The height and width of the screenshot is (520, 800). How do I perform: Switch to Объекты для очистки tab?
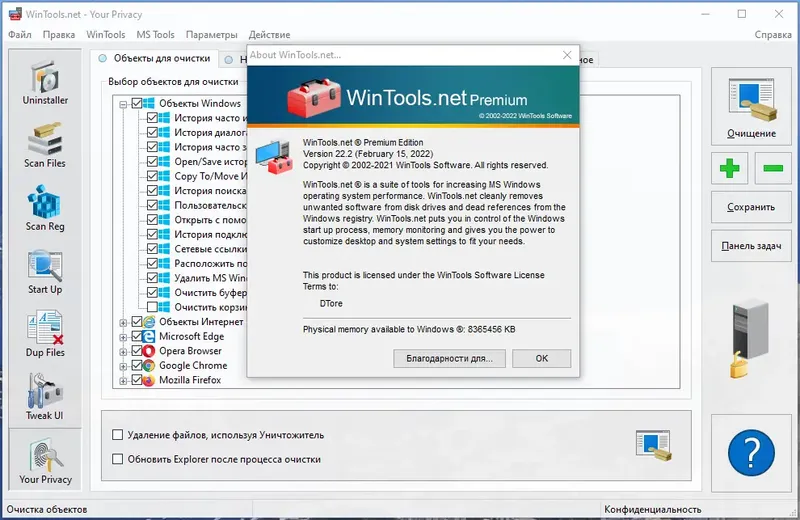[x=155, y=58]
